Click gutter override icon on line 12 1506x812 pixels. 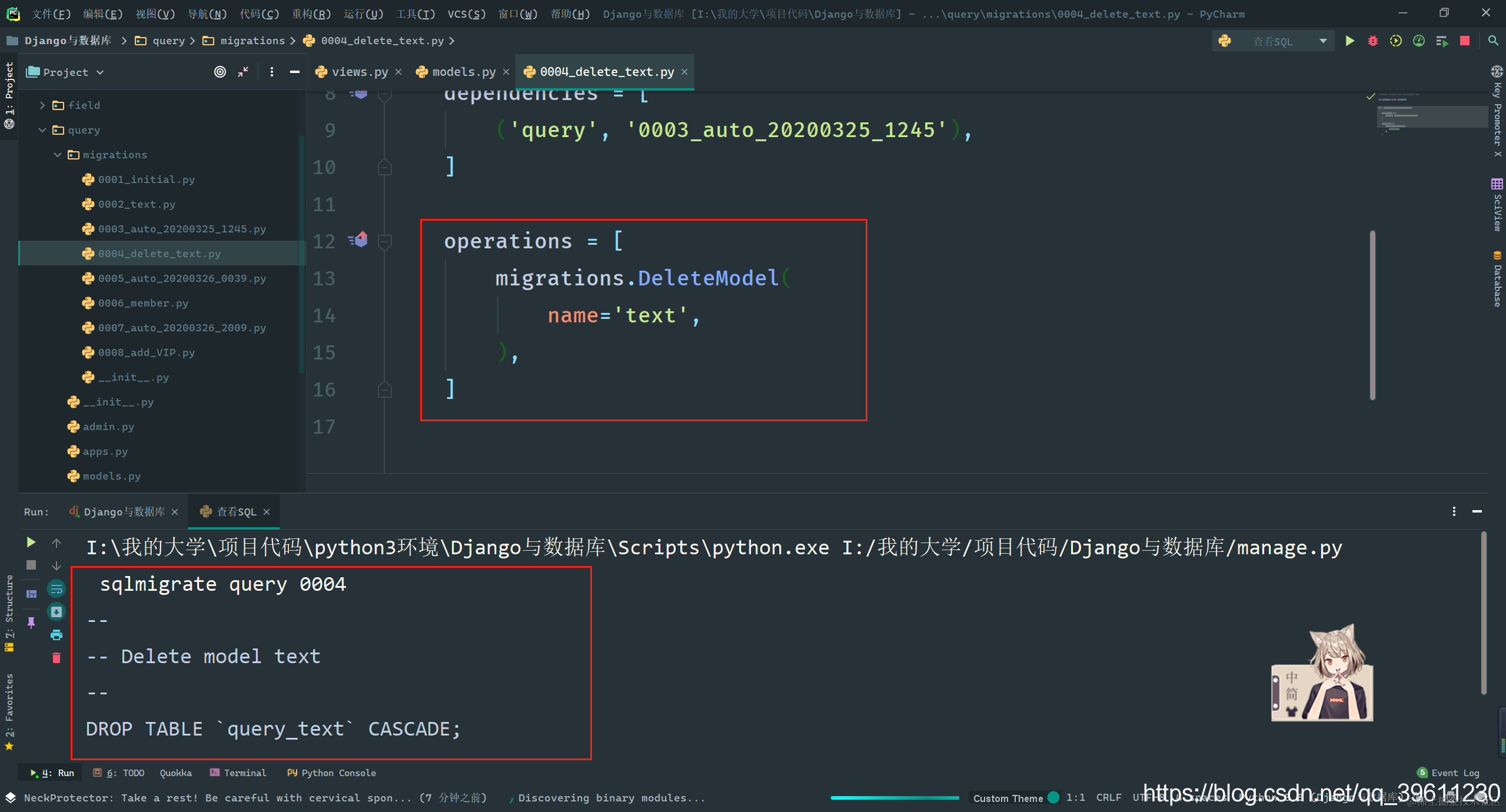pyautogui.click(x=358, y=239)
